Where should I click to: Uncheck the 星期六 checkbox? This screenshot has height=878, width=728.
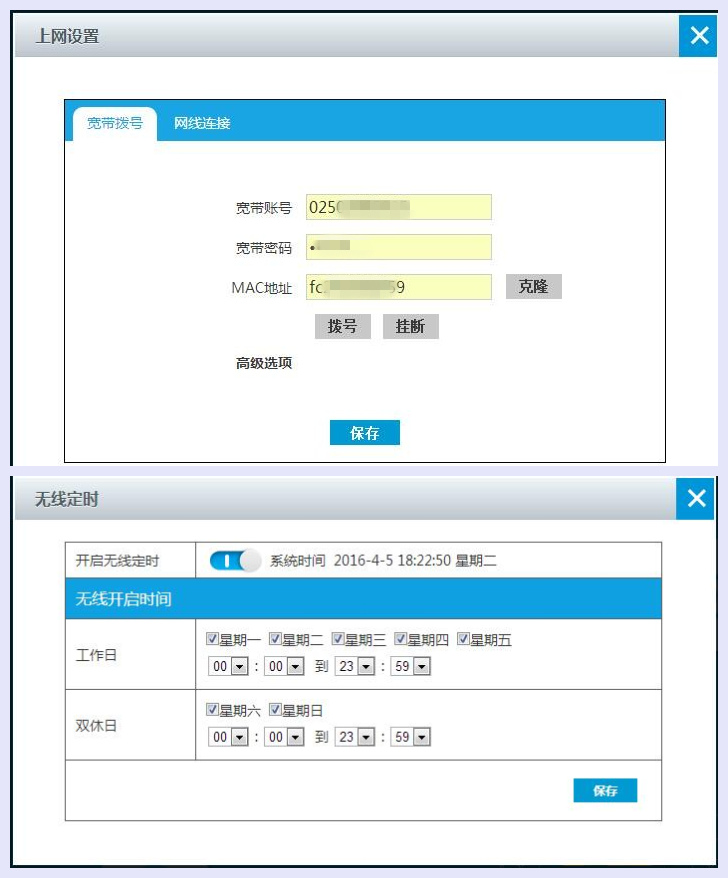pos(212,709)
